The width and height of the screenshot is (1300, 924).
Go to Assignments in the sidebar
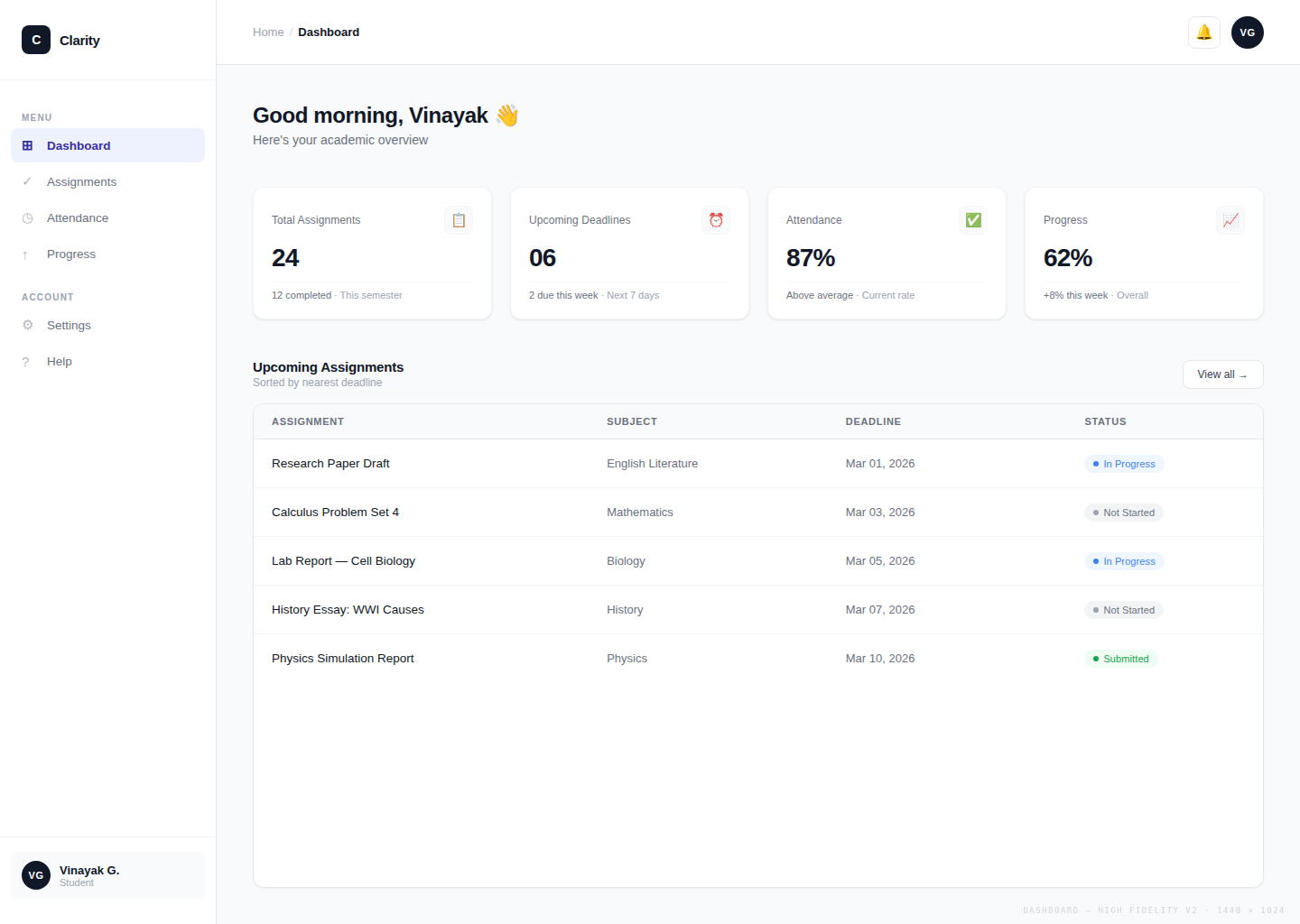pos(81,181)
